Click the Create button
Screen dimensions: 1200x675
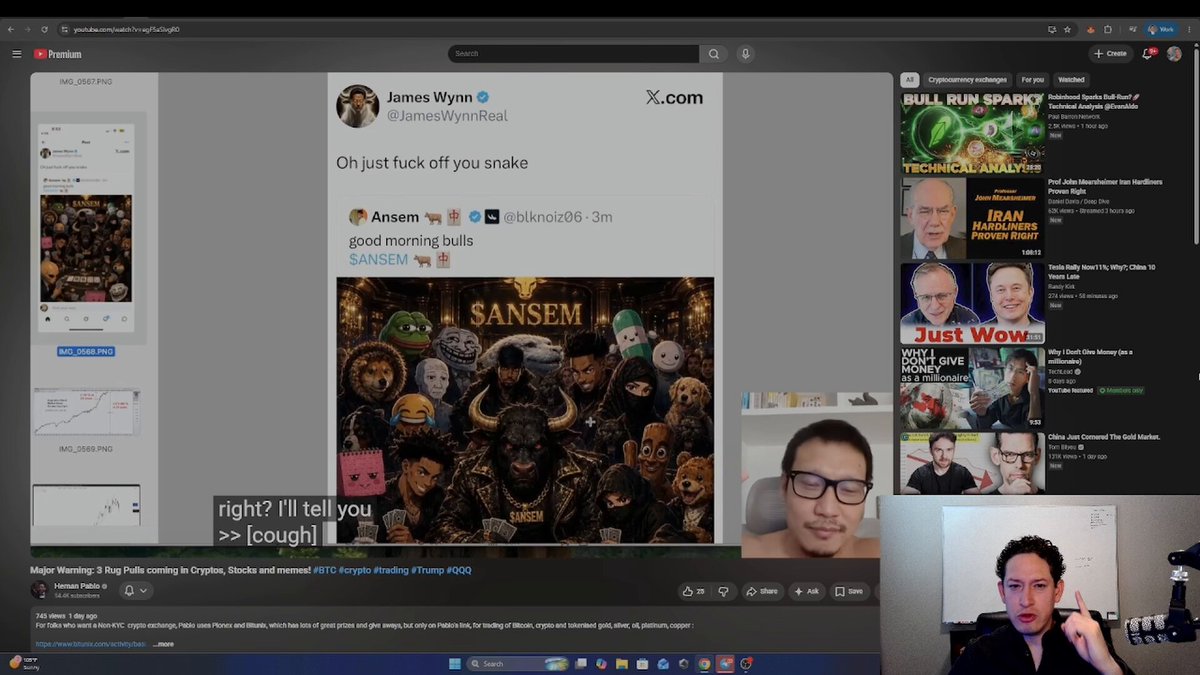(1111, 54)
